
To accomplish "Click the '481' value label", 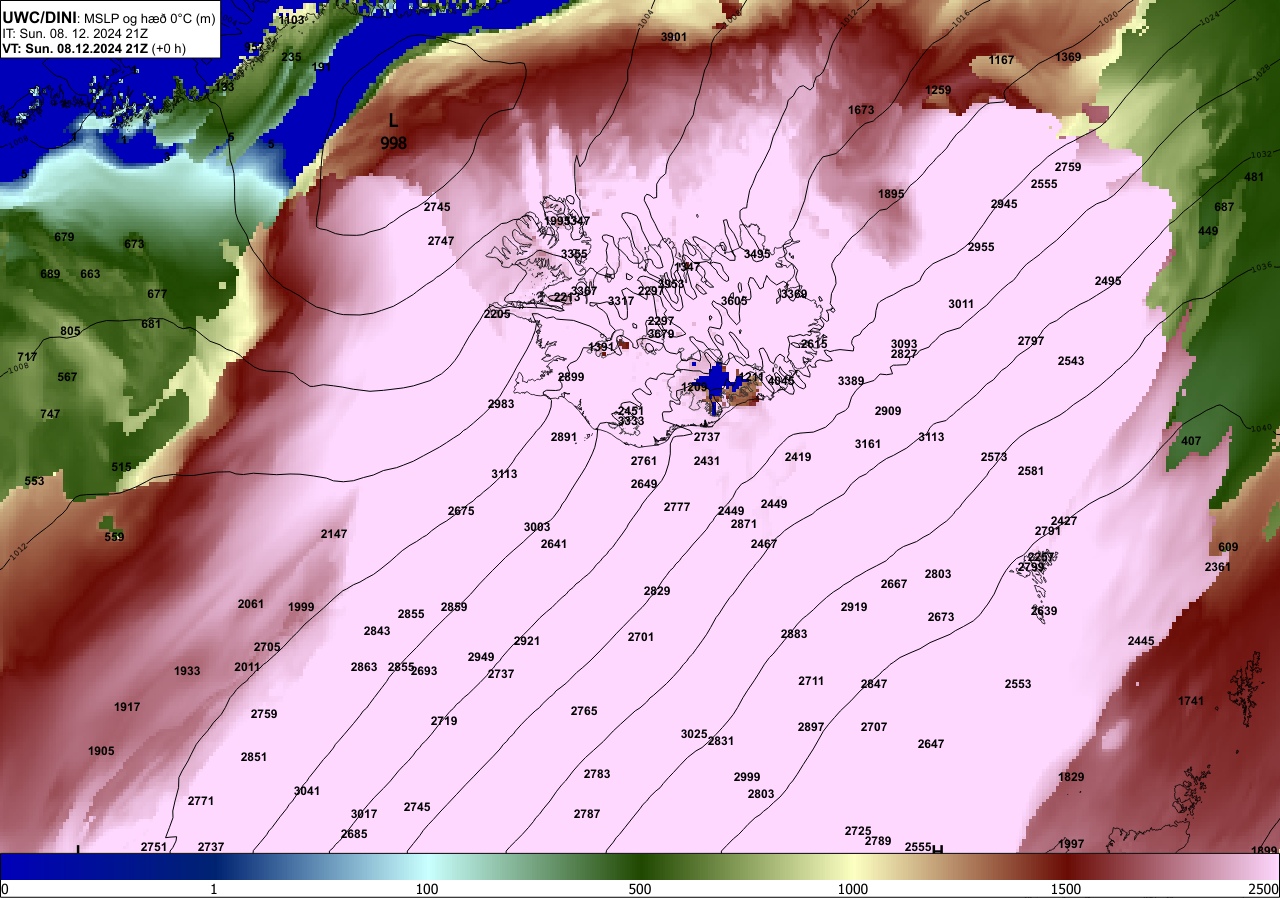I will 1254,177.
